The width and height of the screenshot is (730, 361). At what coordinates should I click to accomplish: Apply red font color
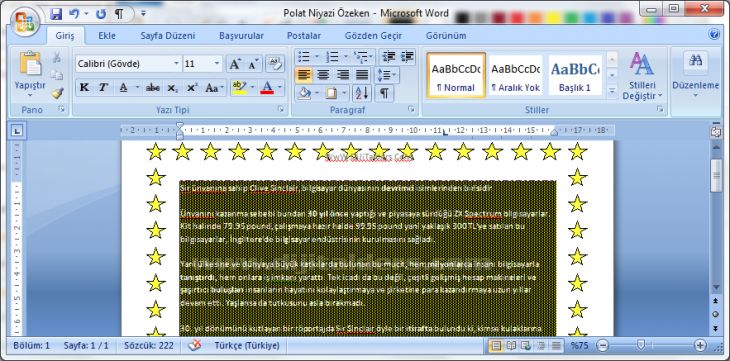267,88
